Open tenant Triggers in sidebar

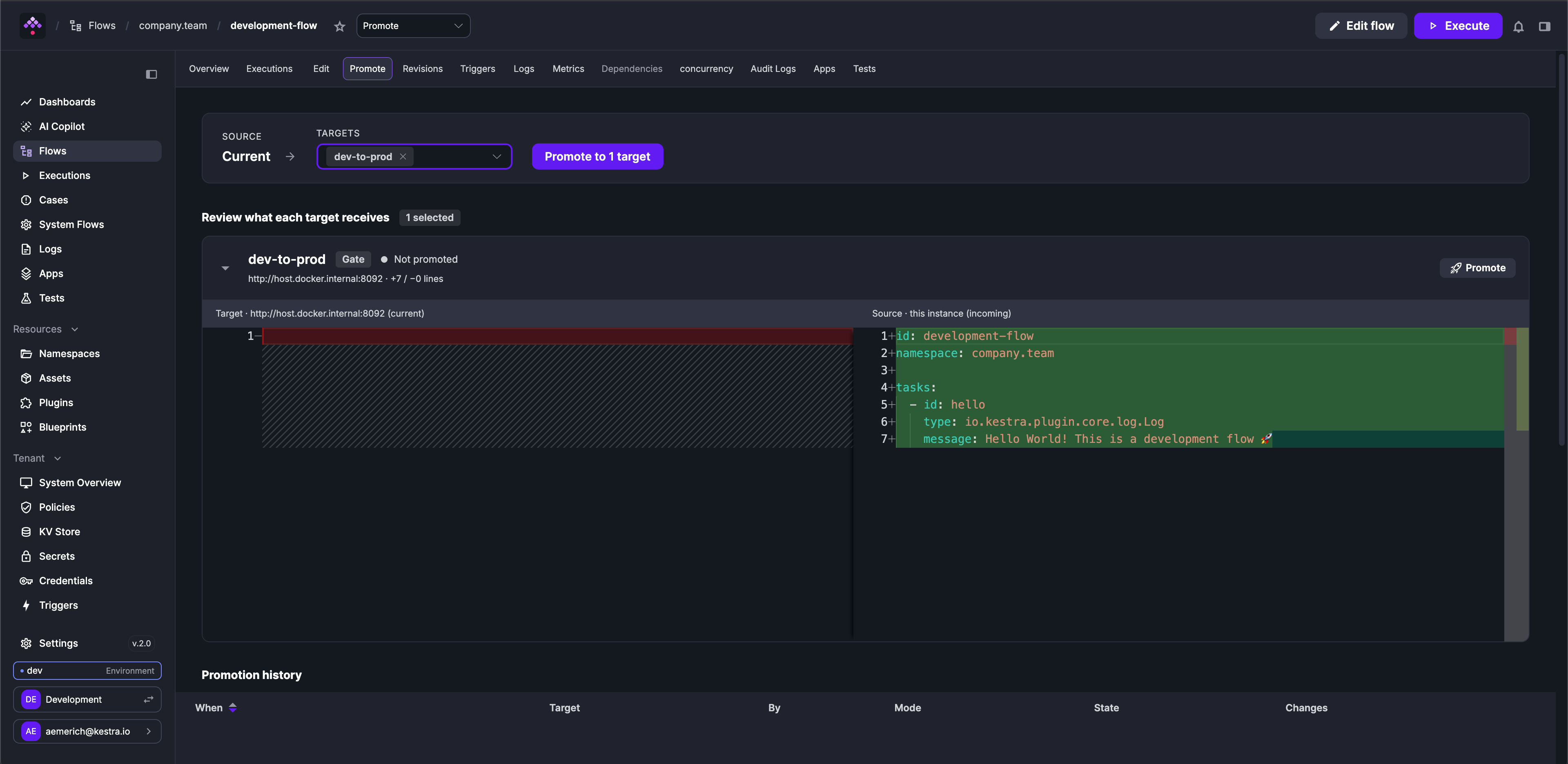[87, 605]
